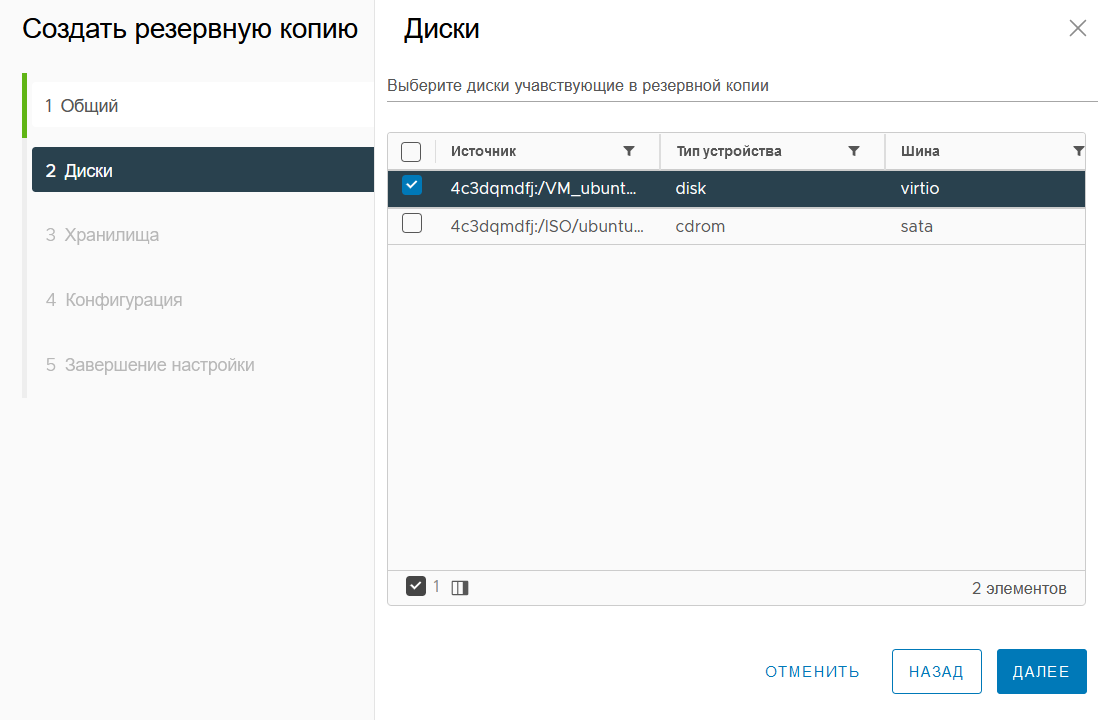Click the cdrom device type cell
The image size is (1108, 720).
tap(700, 227)
